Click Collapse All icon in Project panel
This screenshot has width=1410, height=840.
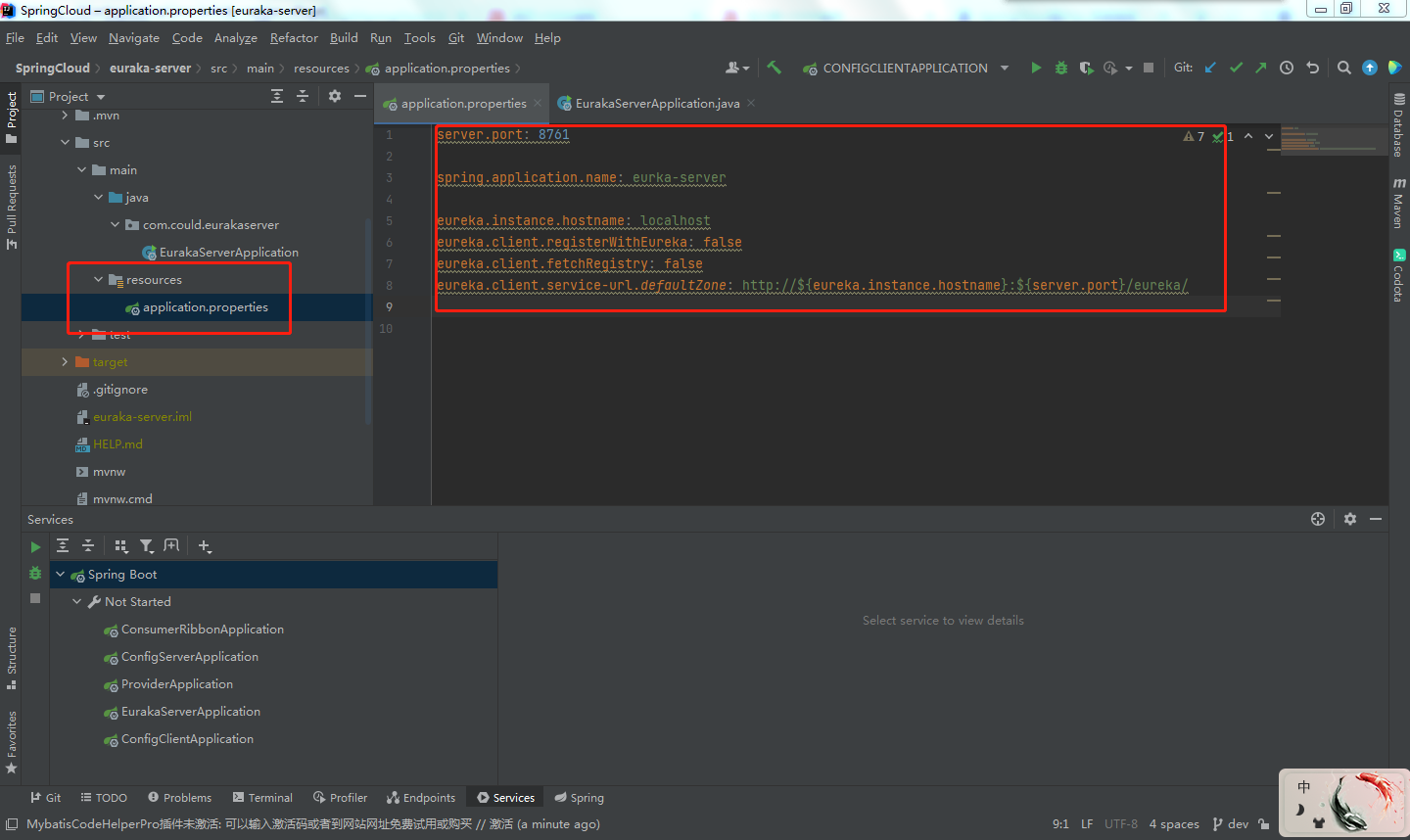pos(303,96)
